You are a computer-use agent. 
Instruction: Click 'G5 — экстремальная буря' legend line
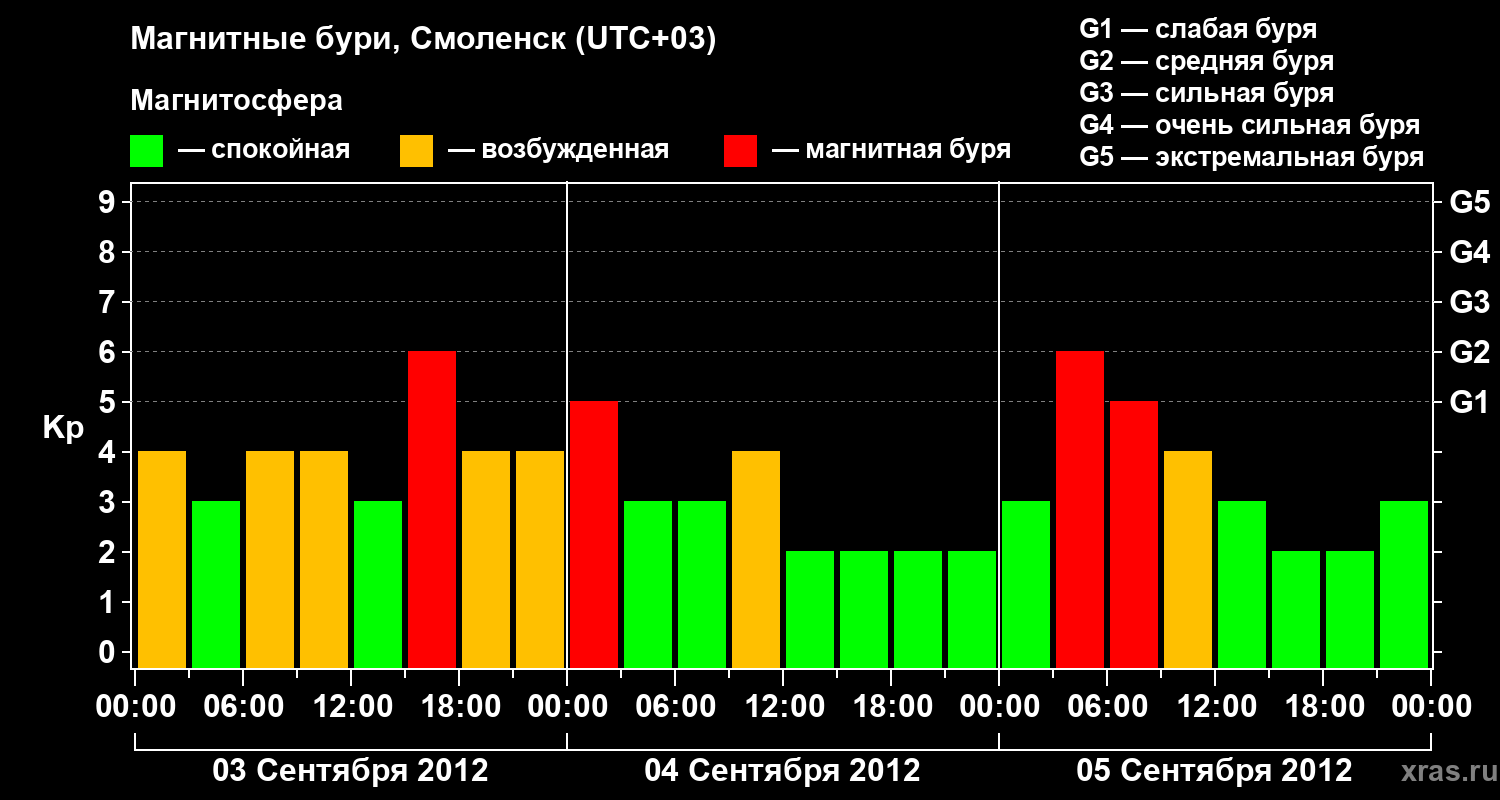[1251, 157]
